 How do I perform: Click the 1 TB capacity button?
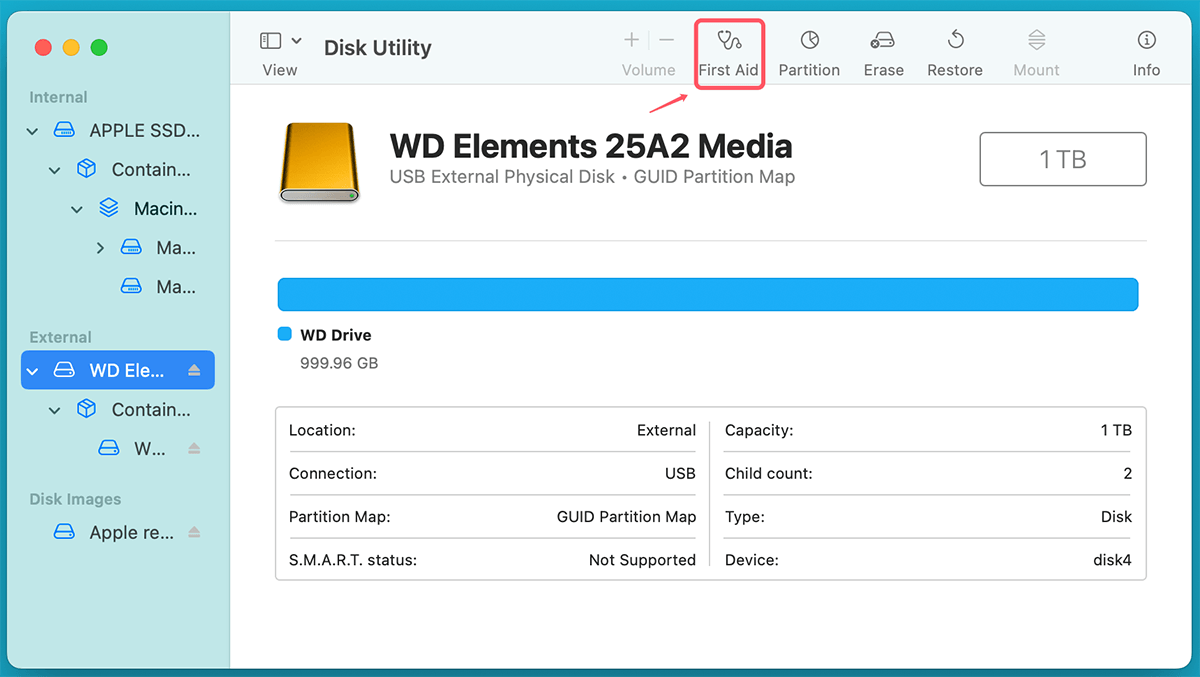pyautogui.click(x=1062, y=158)
